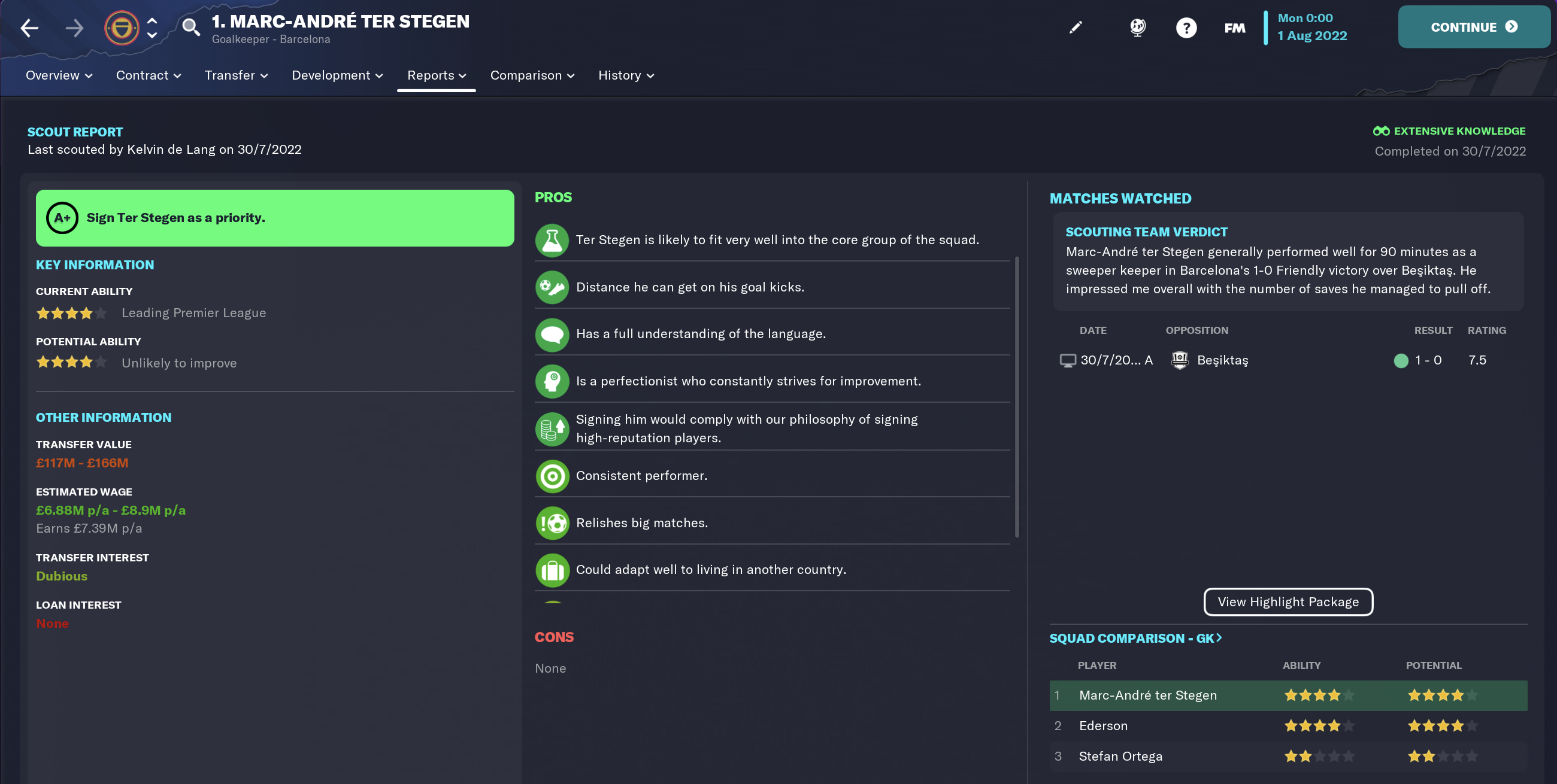The width and height of the screenshot is (1557, 784).
Task: Expand the Overview dropdown
Action: click(x=59, y=75)
